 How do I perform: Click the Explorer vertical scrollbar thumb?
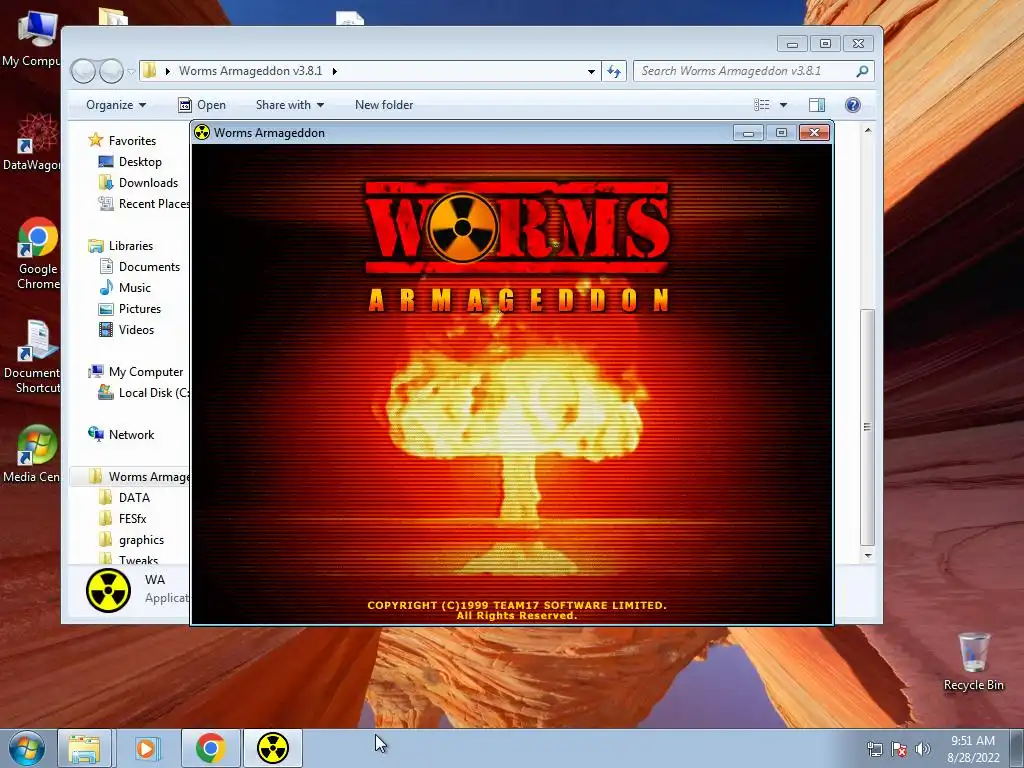point(867,426)
